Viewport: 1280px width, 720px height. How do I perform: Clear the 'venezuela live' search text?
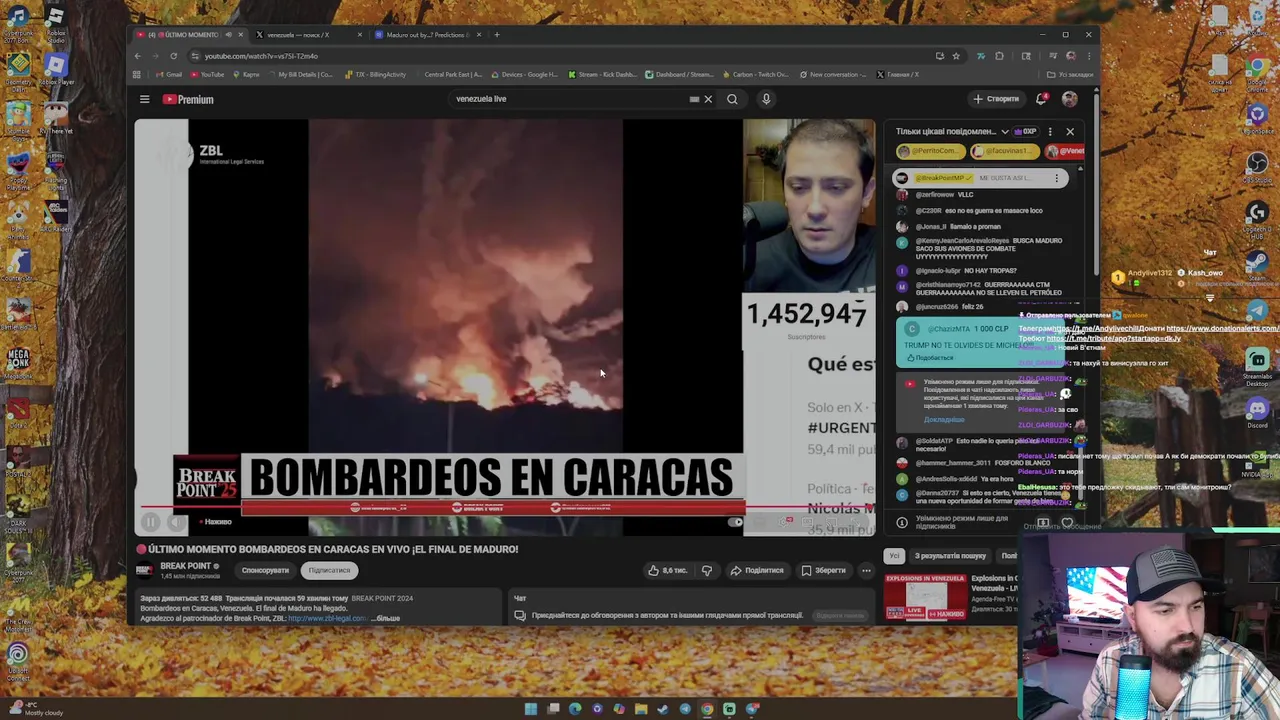click(x=708, y=99)
